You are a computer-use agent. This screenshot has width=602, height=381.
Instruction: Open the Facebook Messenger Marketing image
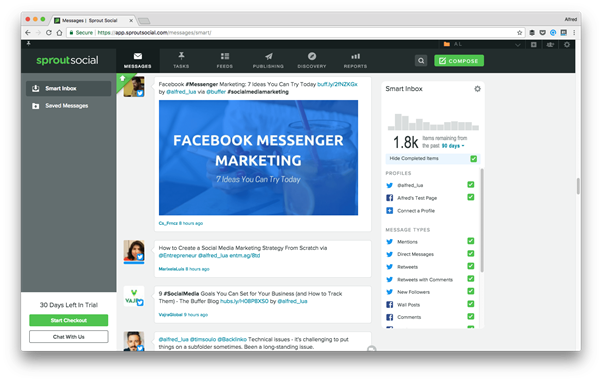point(258,158)
